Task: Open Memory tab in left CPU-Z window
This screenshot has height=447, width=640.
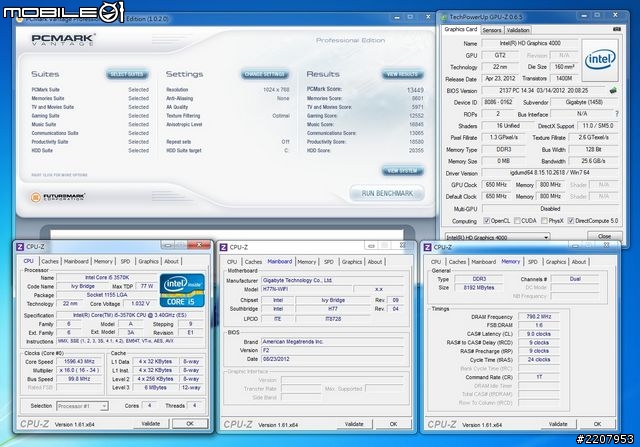Action: pyautogui.click(x=103, y=261)
